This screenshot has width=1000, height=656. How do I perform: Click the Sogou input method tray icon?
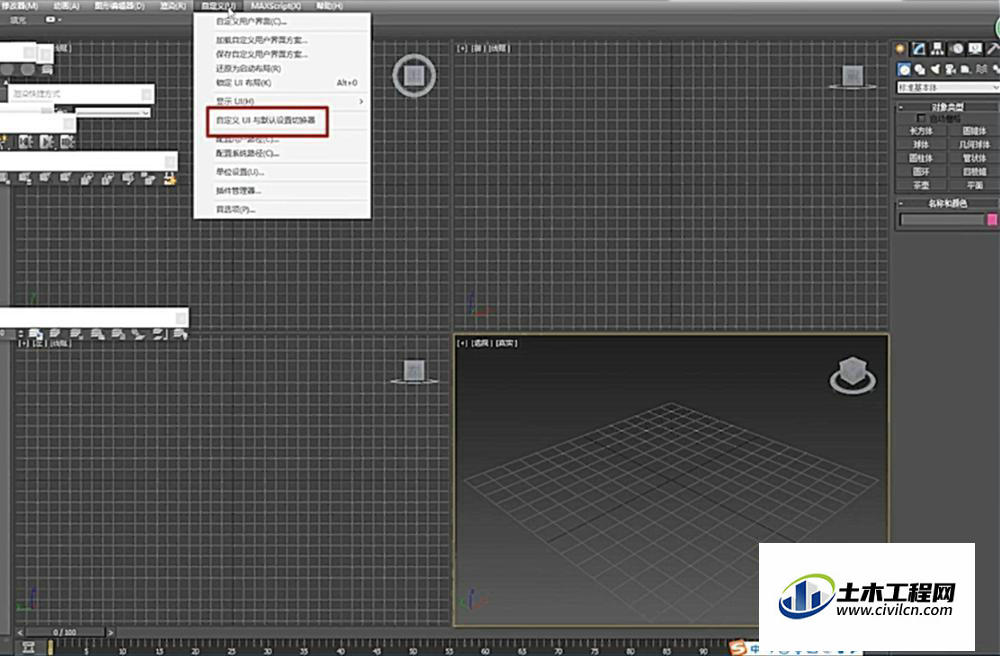pos(739,647)
